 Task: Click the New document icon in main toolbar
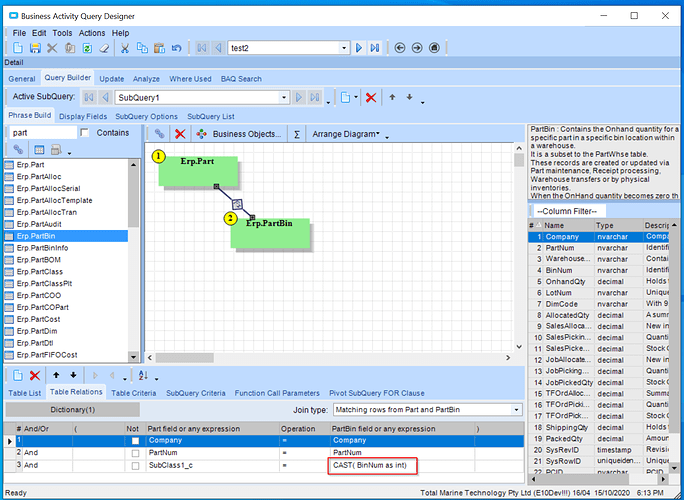(18, 48)
